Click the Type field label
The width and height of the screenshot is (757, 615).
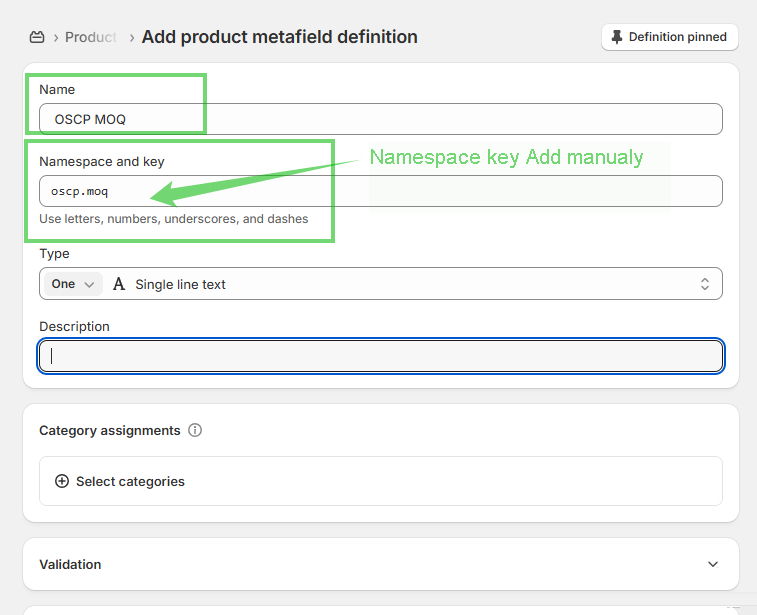tap(54, 254)
